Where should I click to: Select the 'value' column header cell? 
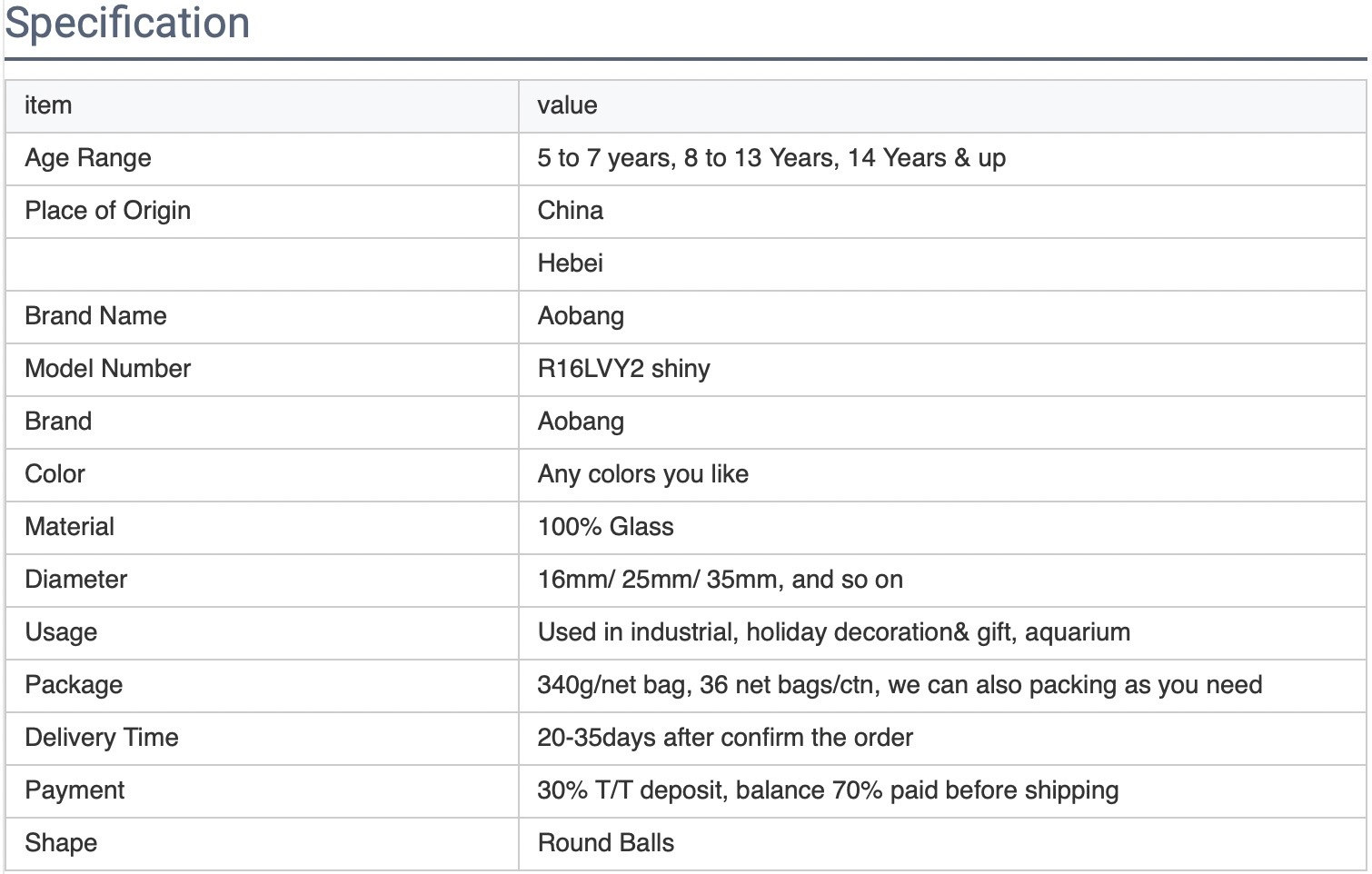pyautogui.click(x=942, y=106)
